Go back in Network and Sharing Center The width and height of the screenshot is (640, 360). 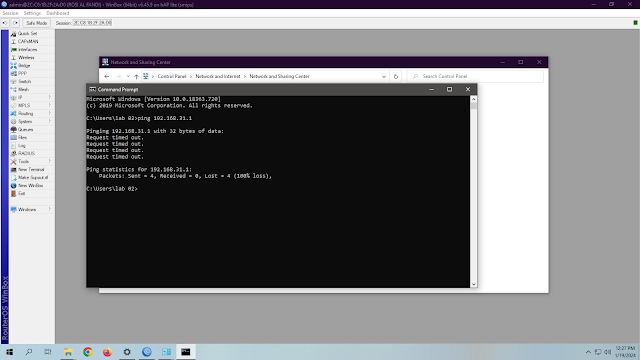coord(107,76)
